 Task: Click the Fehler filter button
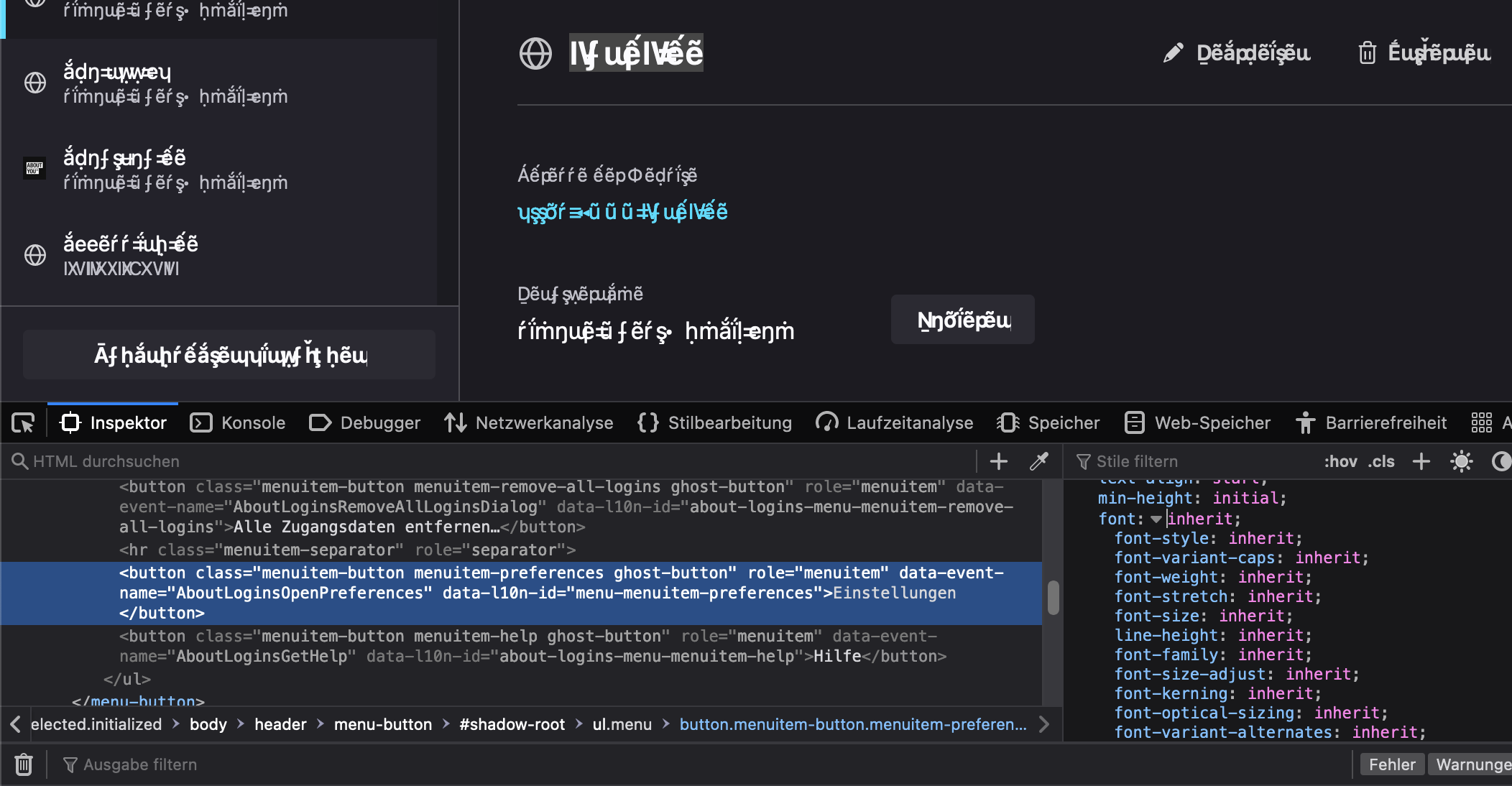tap(1391, 764)
